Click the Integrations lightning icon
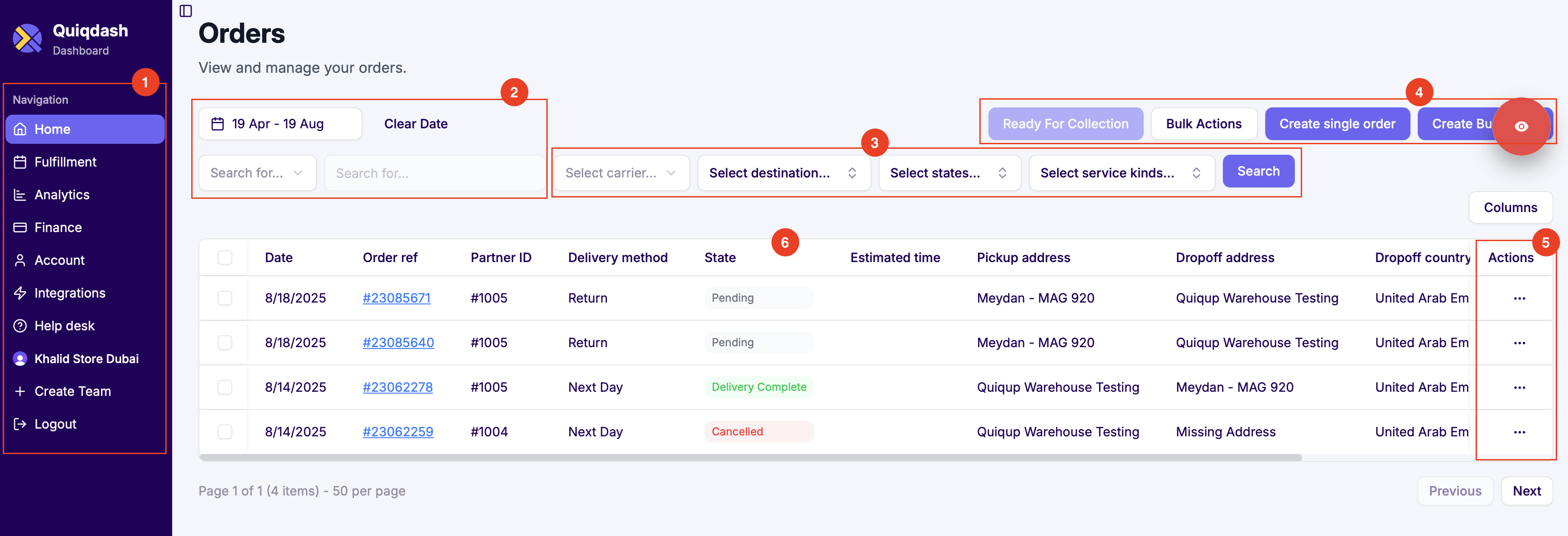 (x=20, y=293)
